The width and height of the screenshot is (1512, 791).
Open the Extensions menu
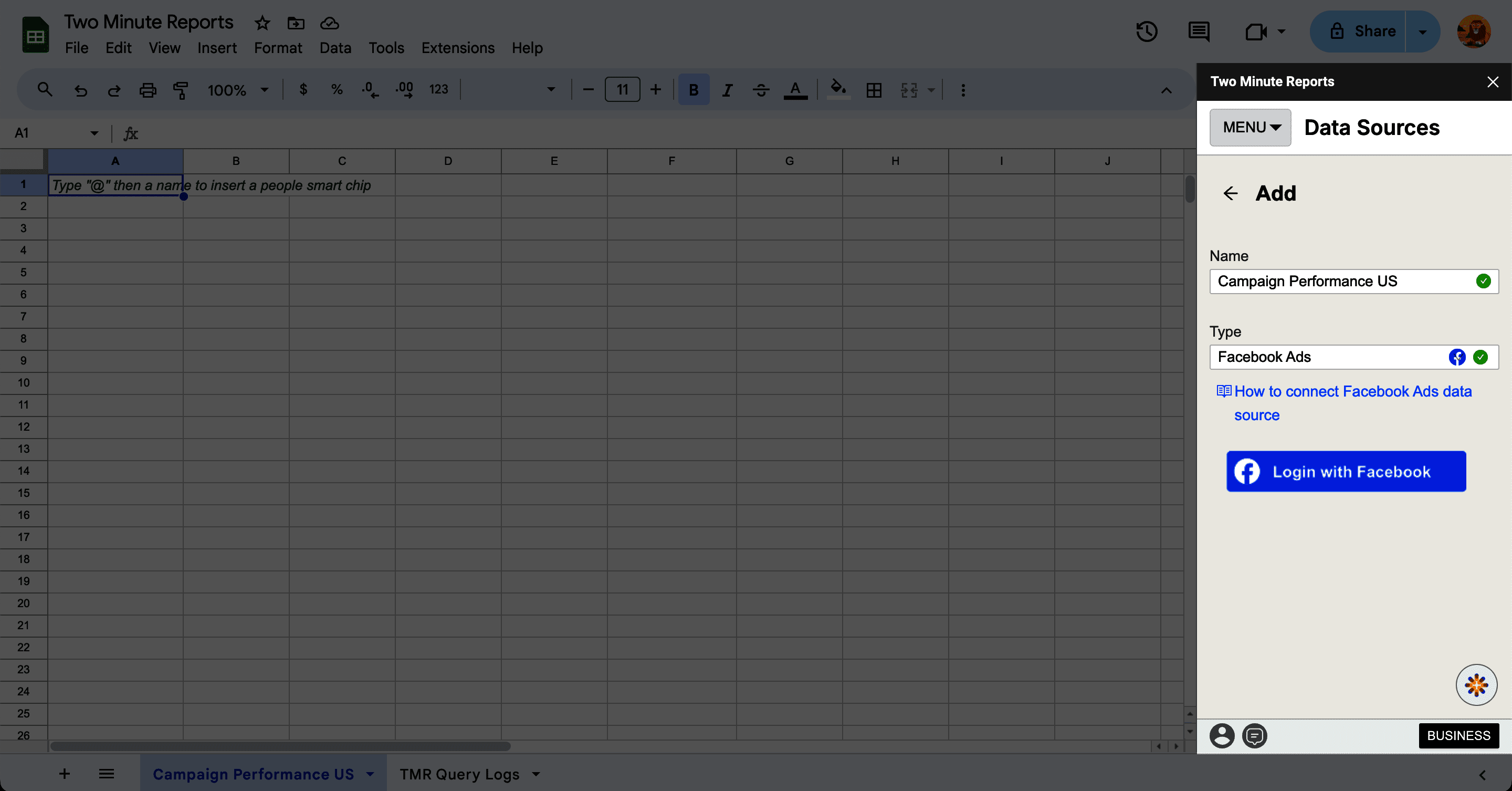click(x=458, y=48)
